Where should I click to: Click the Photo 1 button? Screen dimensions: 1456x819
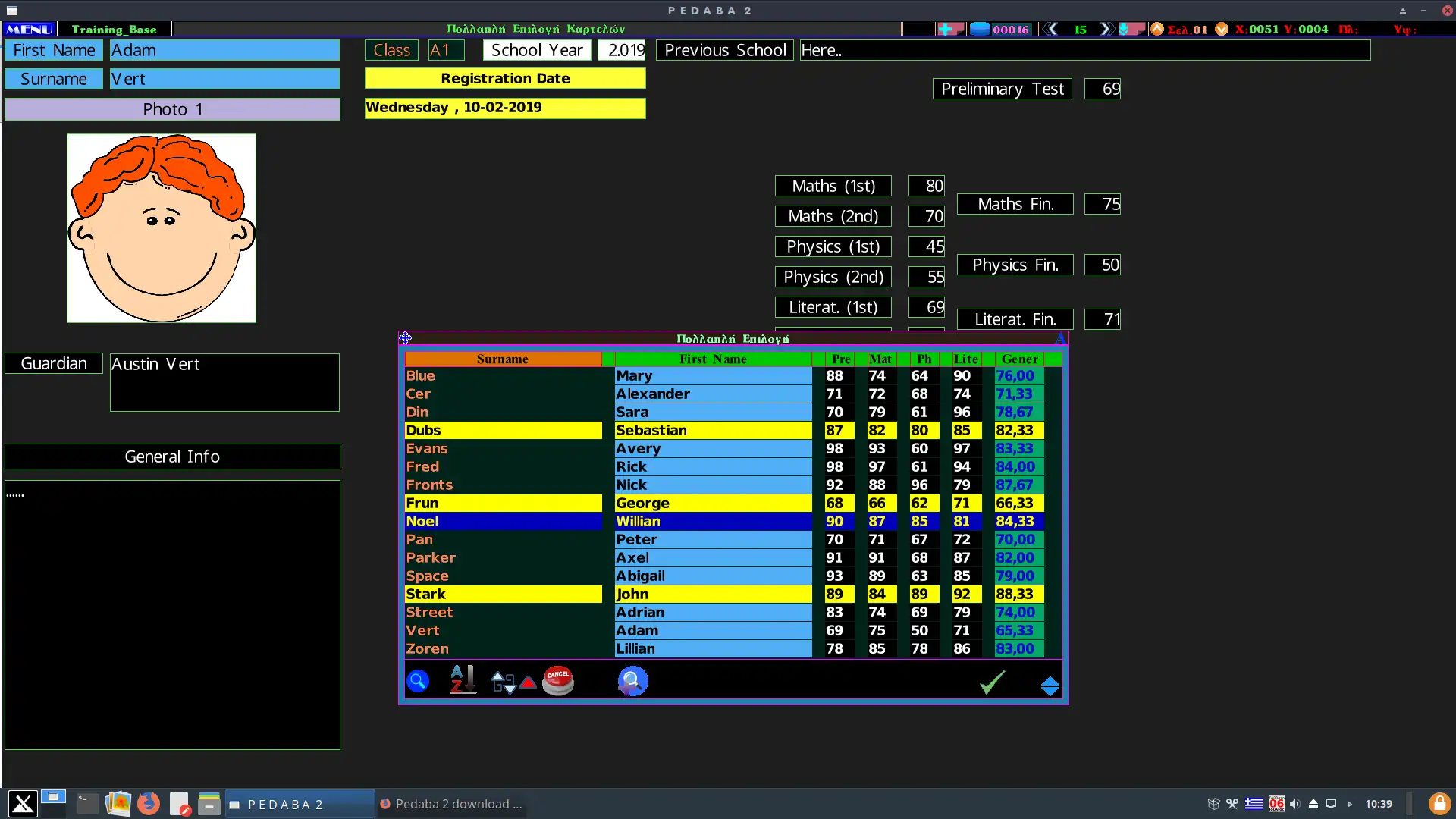click(x=172, y=109)
